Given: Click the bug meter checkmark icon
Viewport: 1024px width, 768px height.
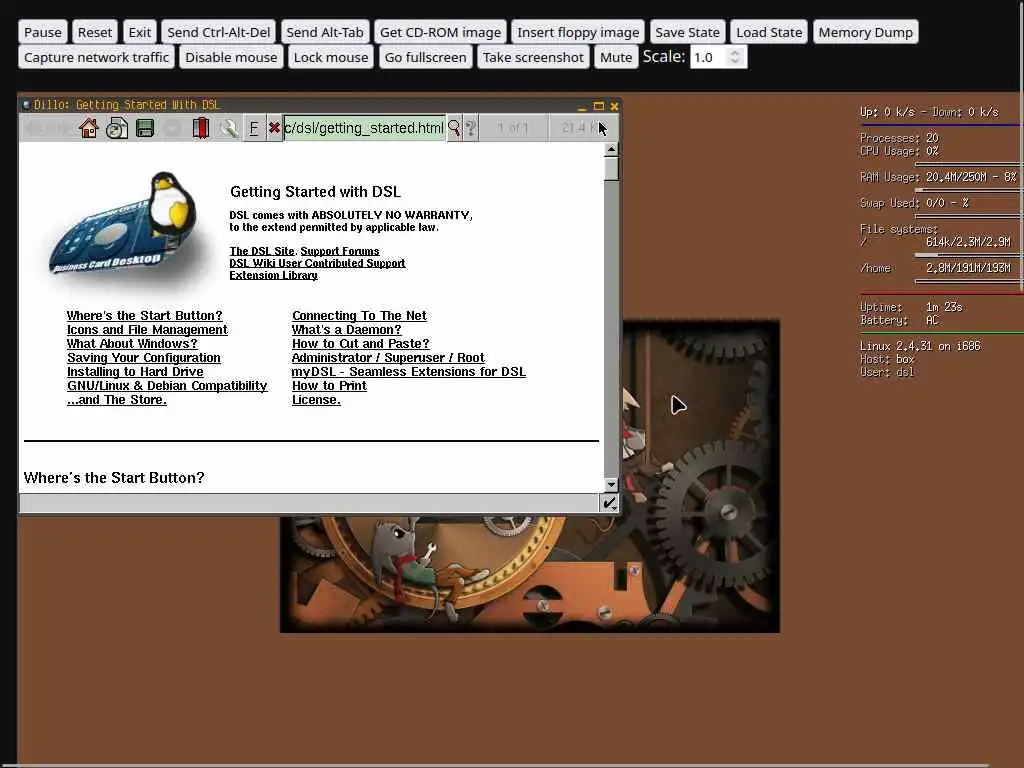Looking at the screenshot, I should coord(609,503).
